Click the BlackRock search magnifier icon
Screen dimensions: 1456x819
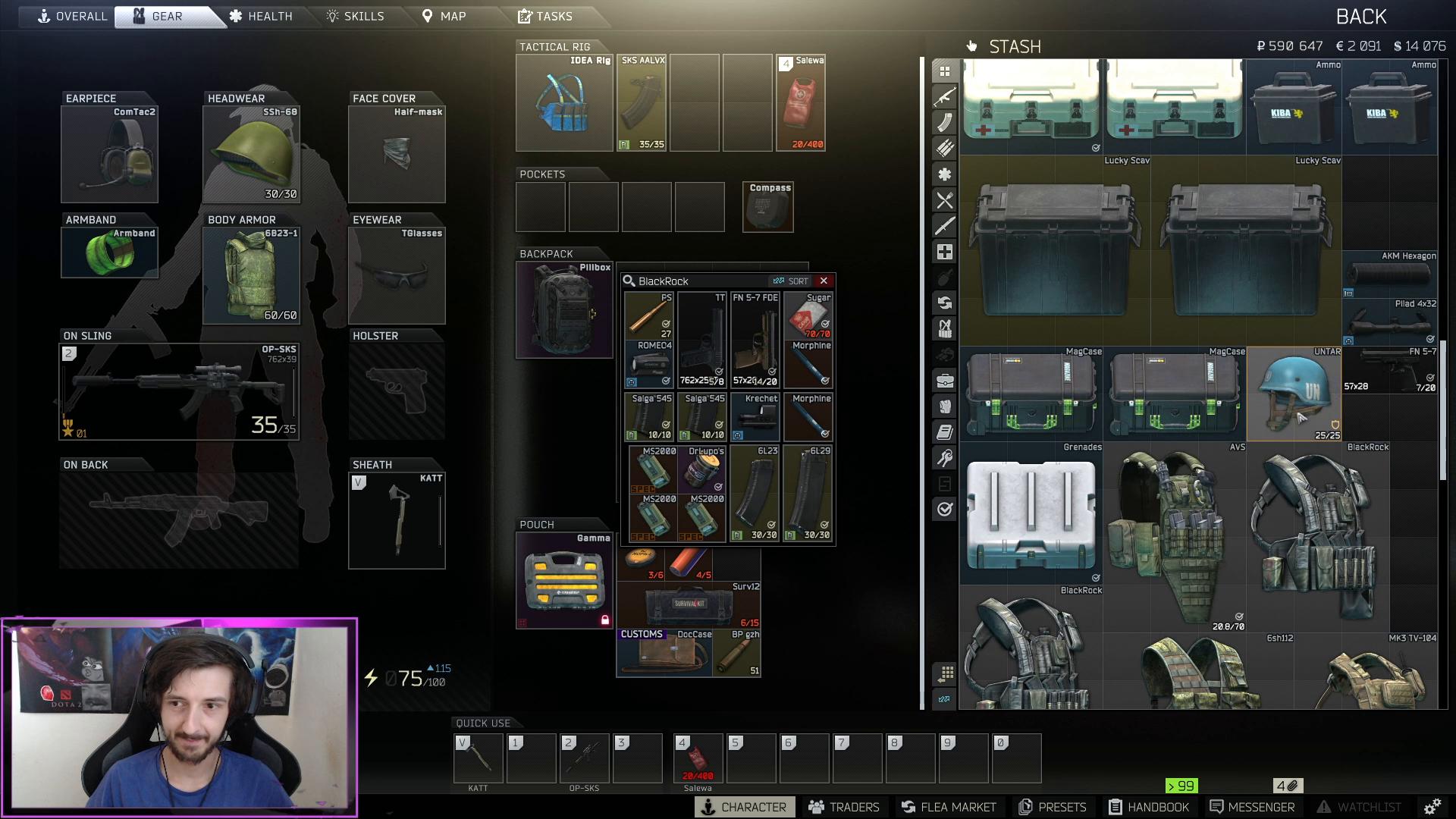tap(629, 281)
